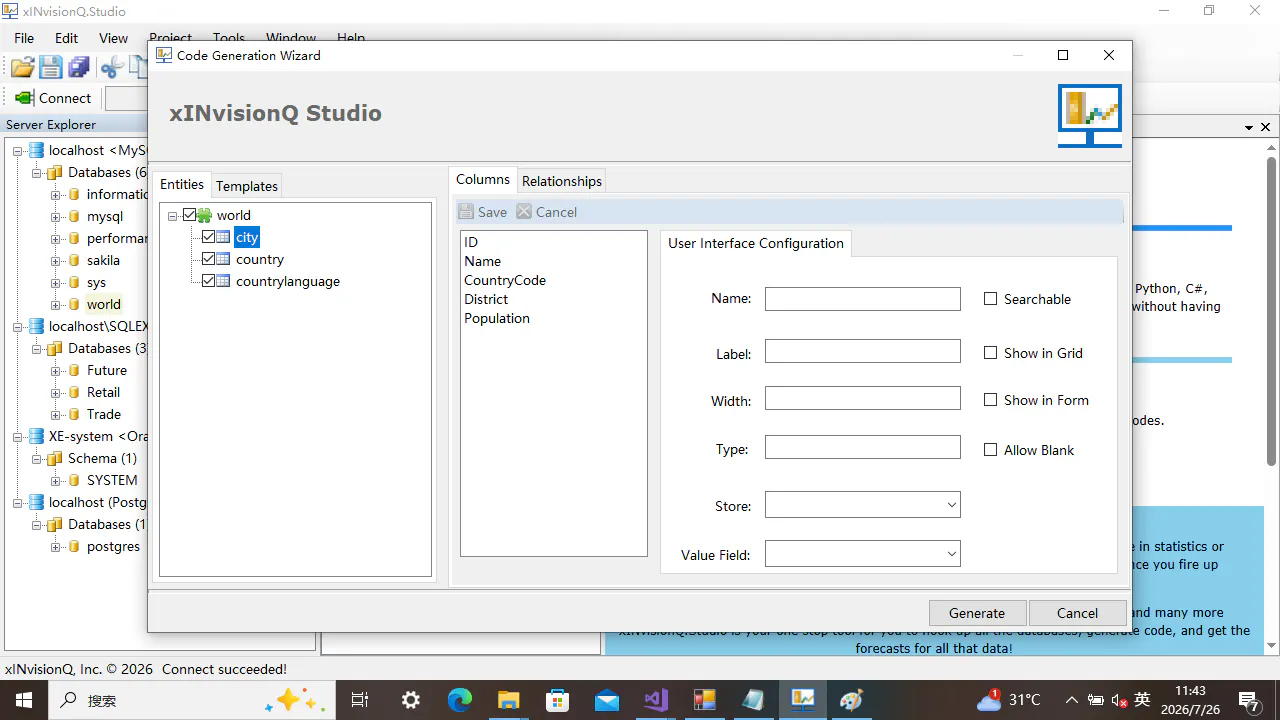Expand the SYSTEM schema node

pyautogui.click(x=56, y=480)
